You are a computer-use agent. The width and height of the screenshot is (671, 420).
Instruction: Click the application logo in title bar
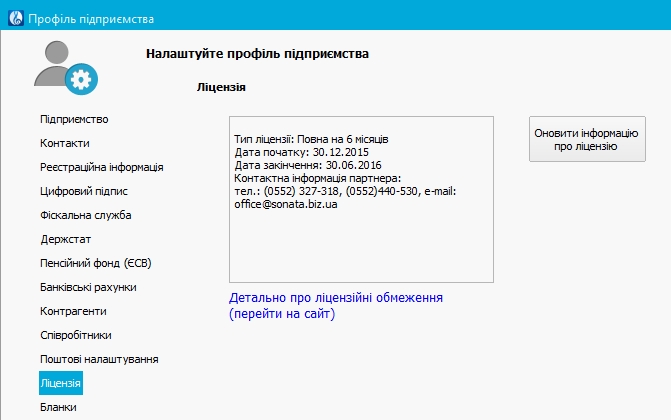pos(14,17)
